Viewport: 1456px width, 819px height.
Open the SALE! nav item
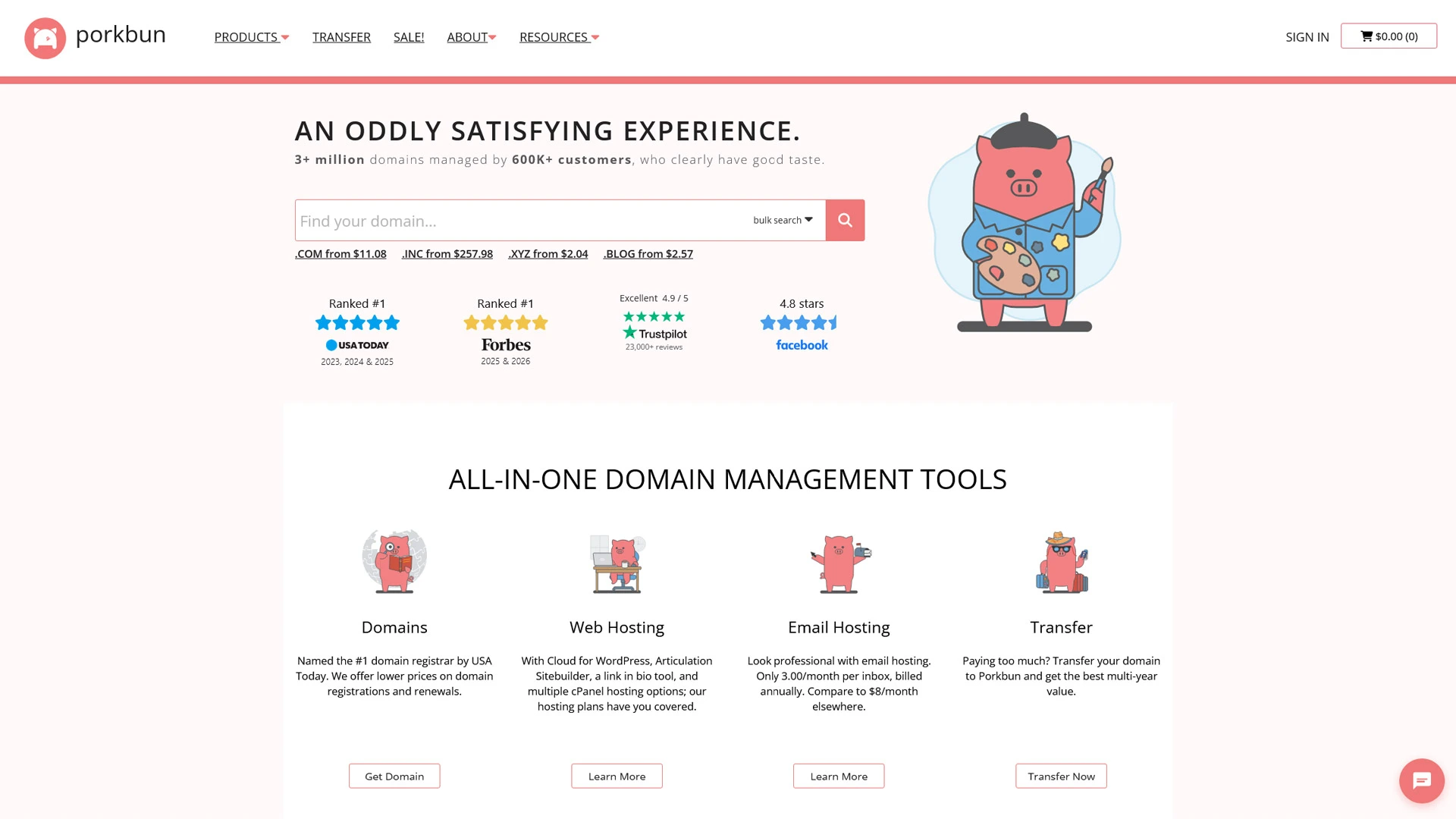point(409,37)
